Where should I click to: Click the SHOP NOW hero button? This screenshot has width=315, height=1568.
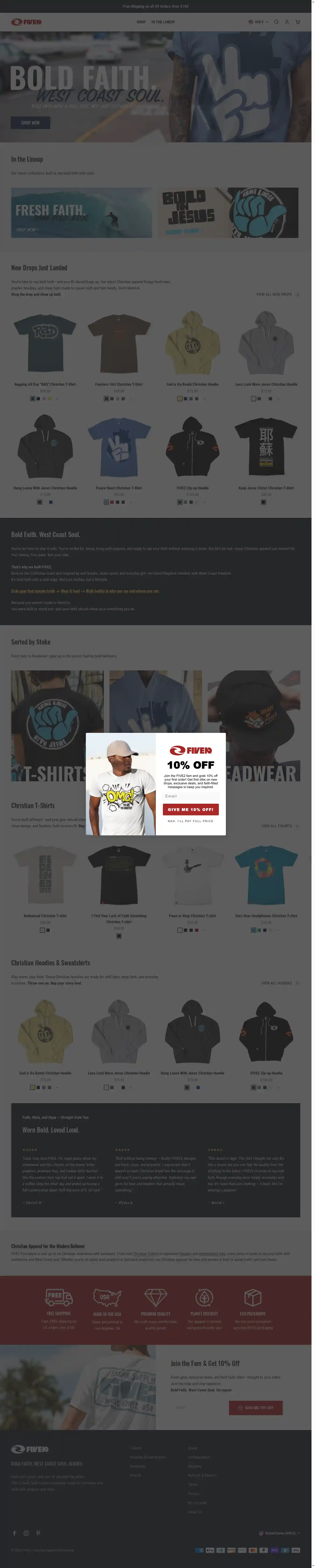point(31,123)
